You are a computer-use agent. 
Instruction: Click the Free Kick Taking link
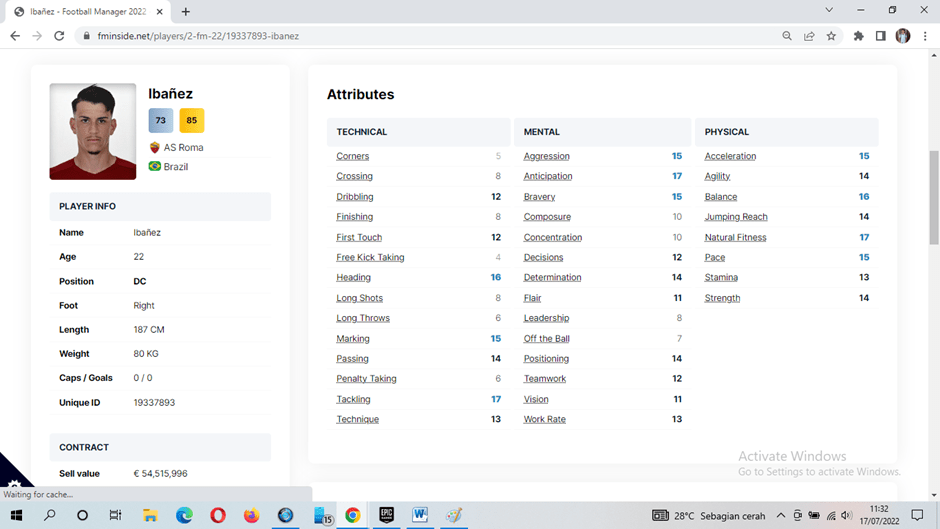(x=370, y=257)
